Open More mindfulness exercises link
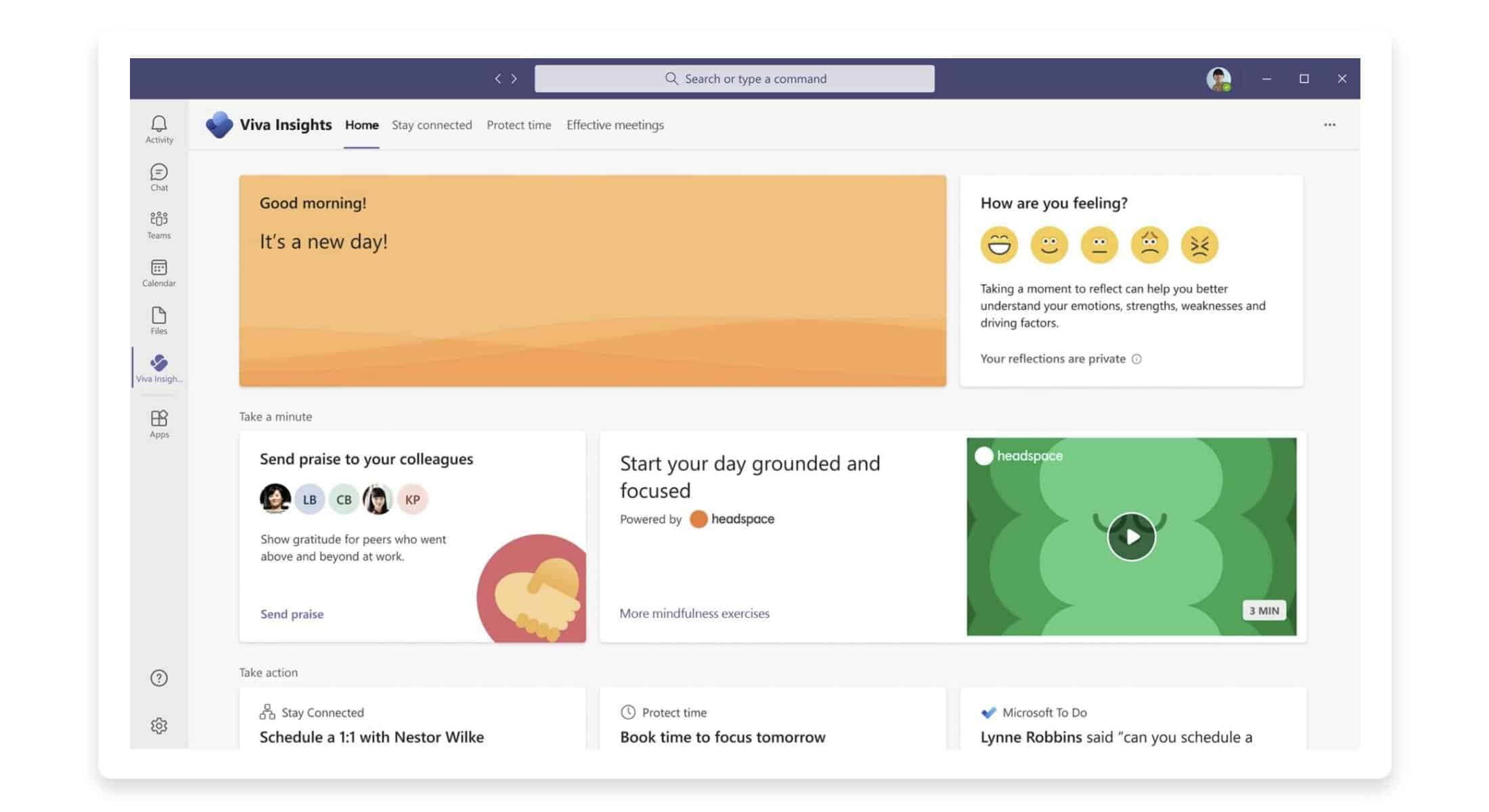The image size is (1489, 812). [x=694, y=613]
